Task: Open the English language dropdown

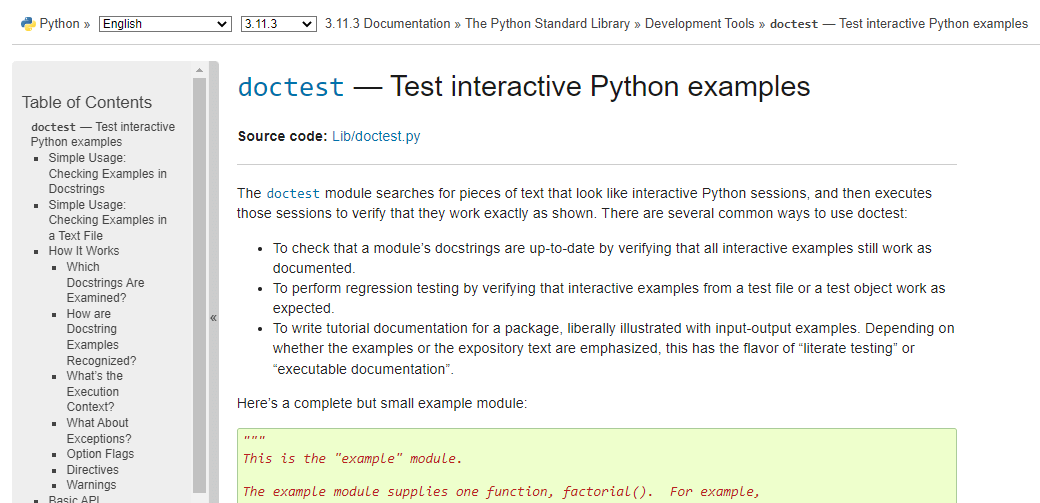Action: (165, 24)
